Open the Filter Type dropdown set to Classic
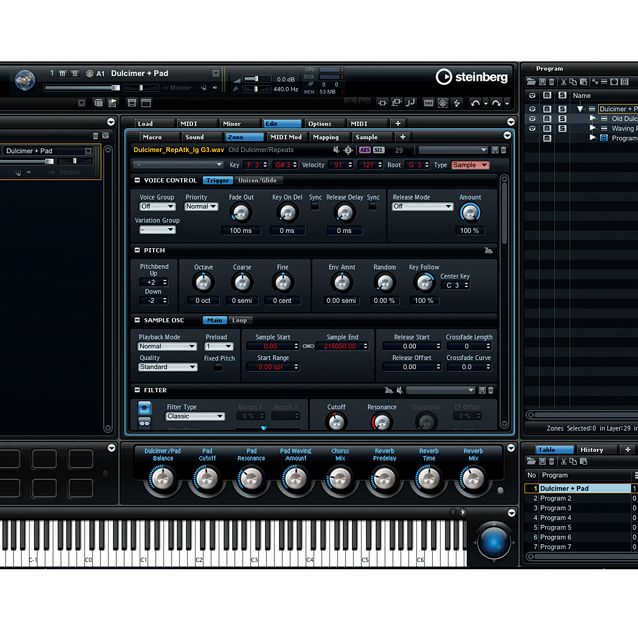 tap(195, 416)
